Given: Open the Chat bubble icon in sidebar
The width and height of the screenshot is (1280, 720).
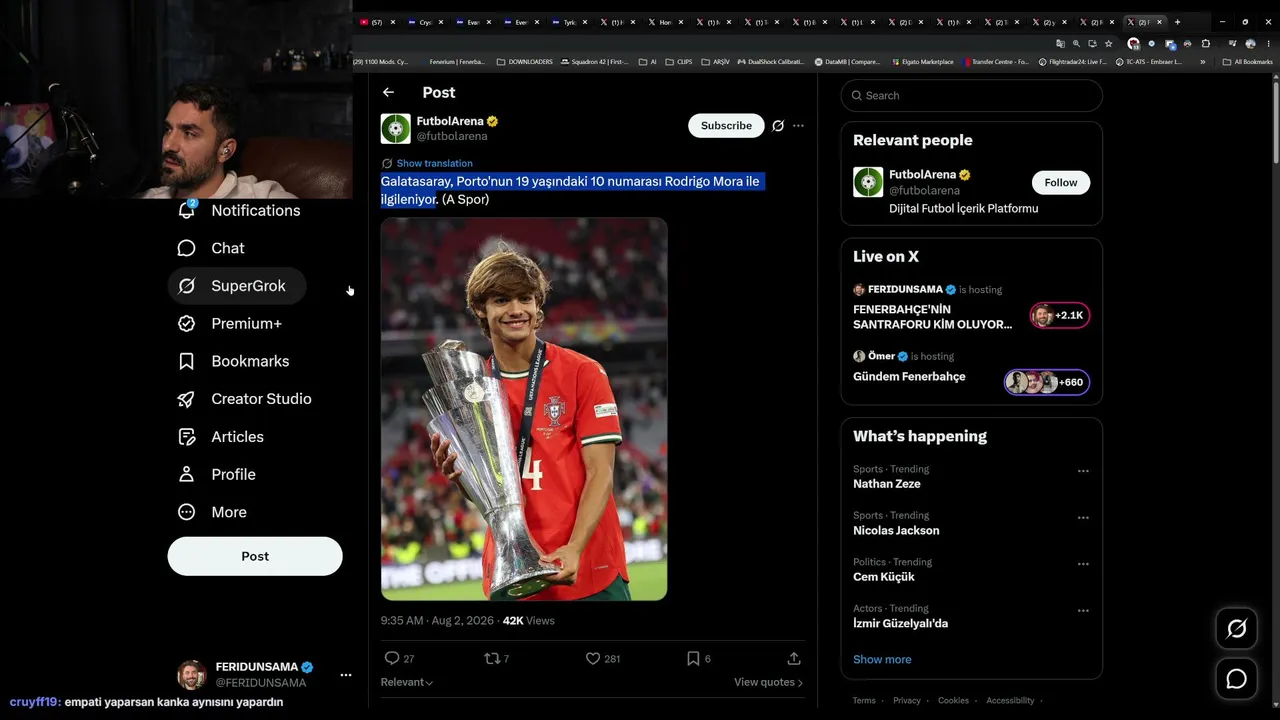Looking at the screenshot, I should coord(186,248).
